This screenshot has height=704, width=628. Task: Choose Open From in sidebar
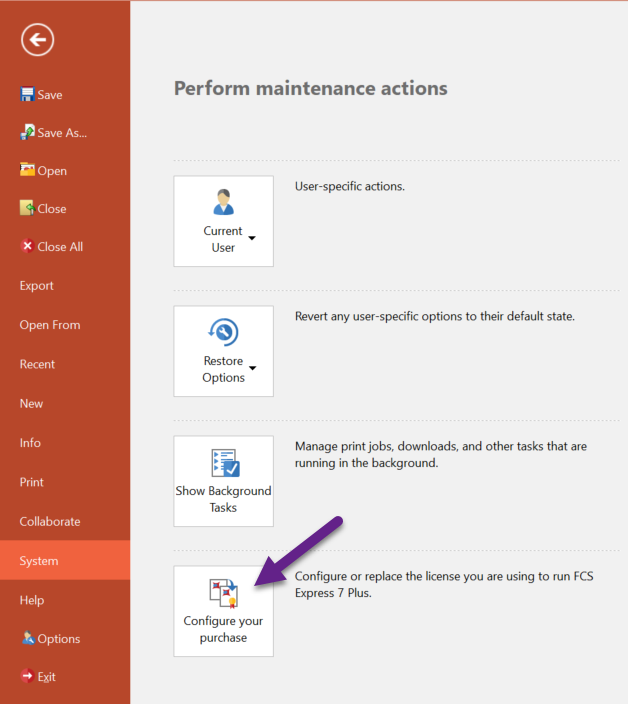[x=50, y=325]
